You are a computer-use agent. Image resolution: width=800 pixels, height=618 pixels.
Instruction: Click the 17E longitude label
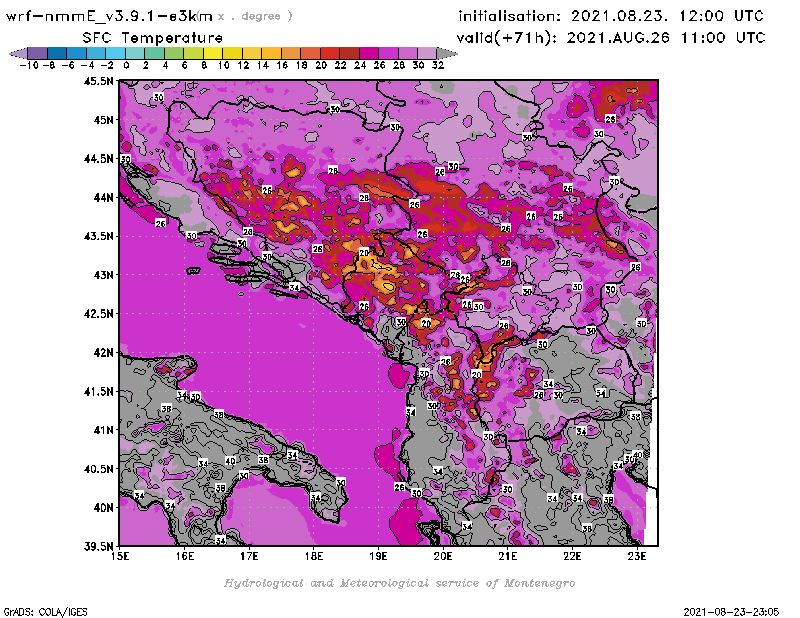[x=249, y=556]
